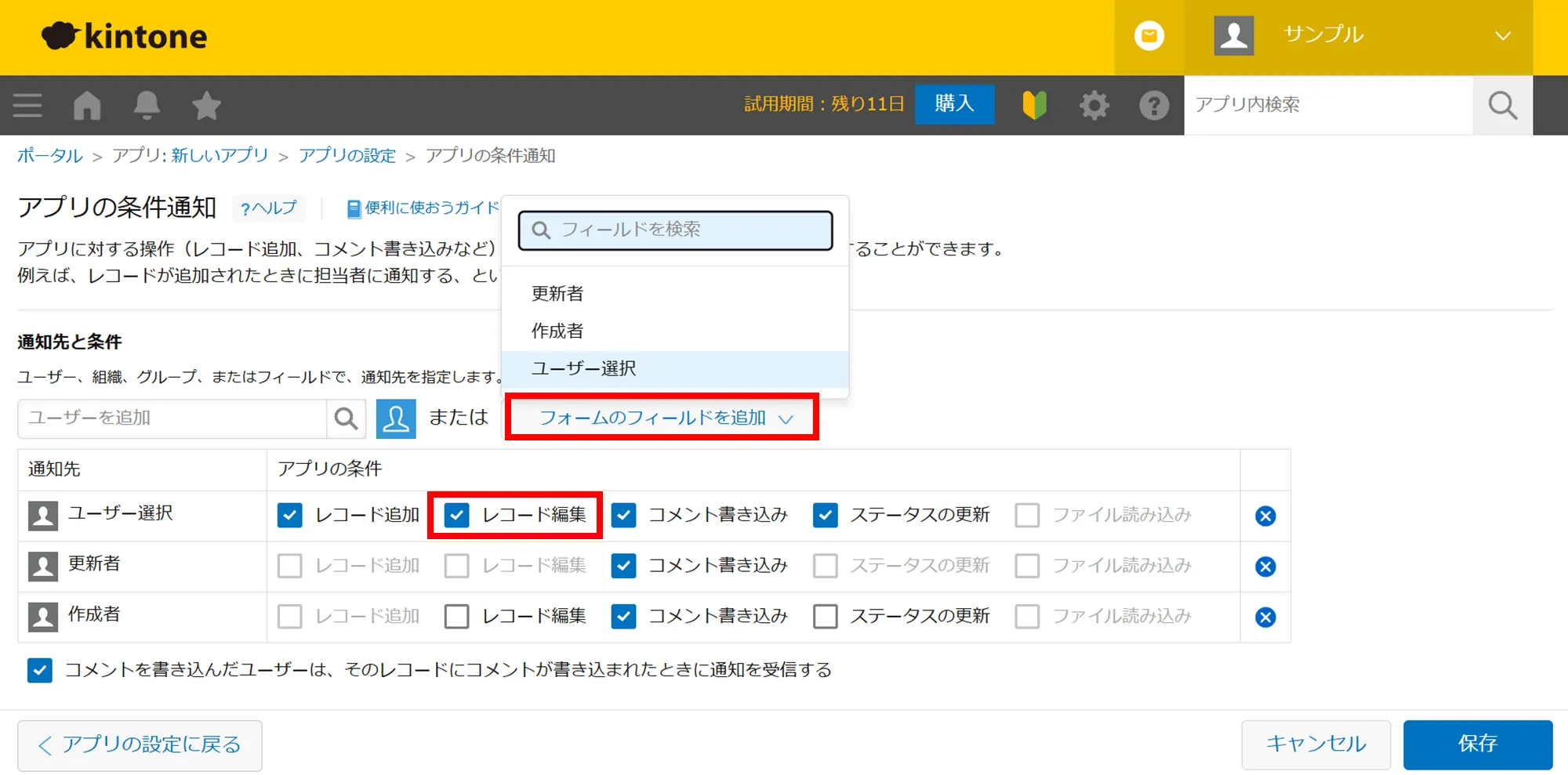Open the bookmarks star icon
1568x775 pixels.
pos(206,105)
